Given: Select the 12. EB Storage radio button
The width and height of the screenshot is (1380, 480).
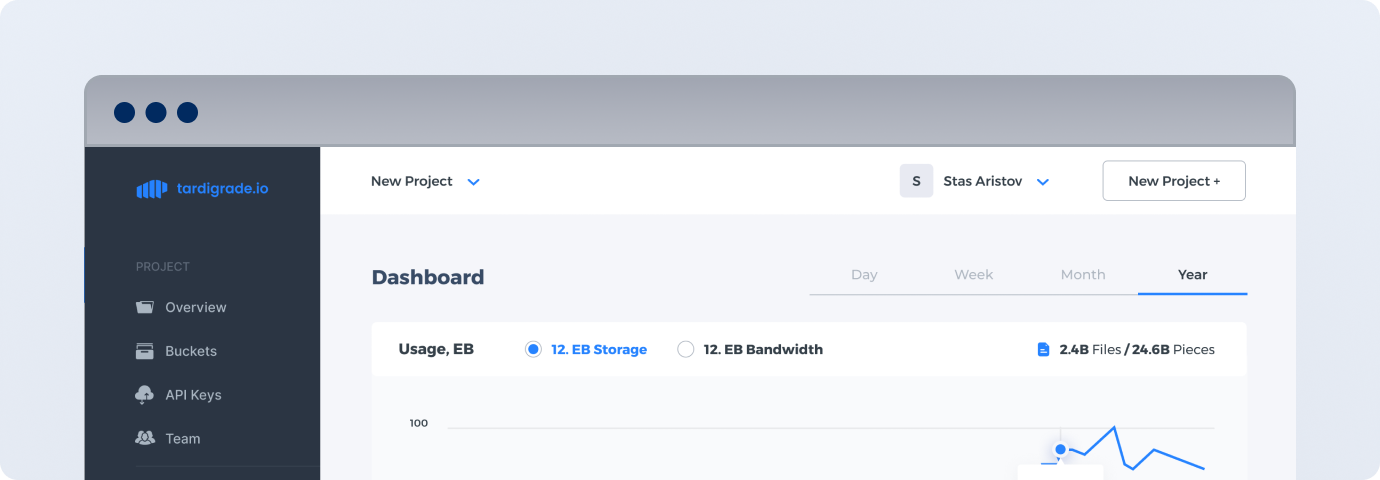Looking at the screenshot, I should 533,349.
